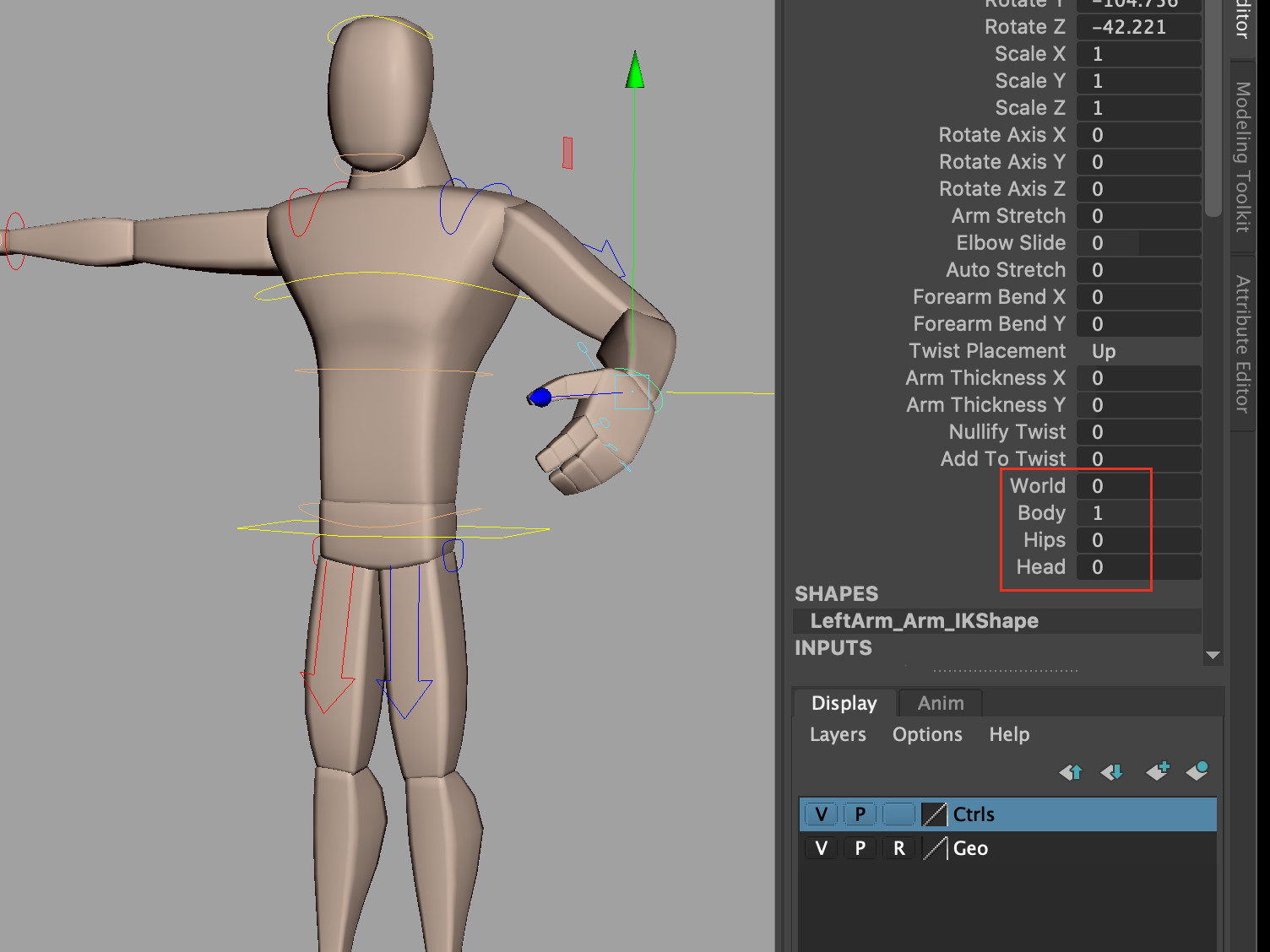Open the Twist Placement Up dropdown
Image resolution: width=1270 pixels, height=952 pixels.
coord(1138,351)
